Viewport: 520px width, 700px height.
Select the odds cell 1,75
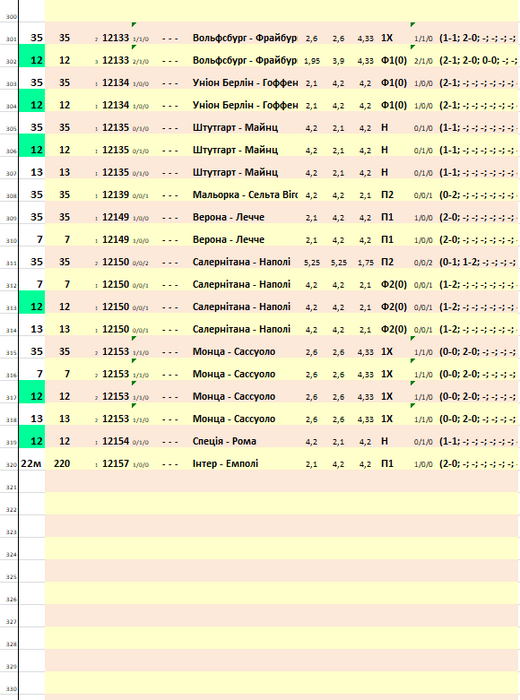pos(366,262)
